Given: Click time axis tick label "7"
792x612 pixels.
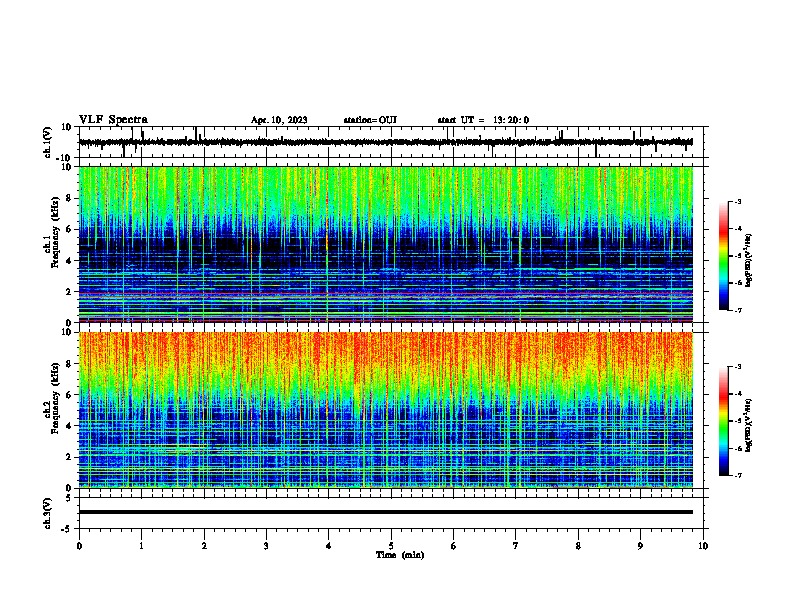Looking at the screenshot, I should [516, 546].
